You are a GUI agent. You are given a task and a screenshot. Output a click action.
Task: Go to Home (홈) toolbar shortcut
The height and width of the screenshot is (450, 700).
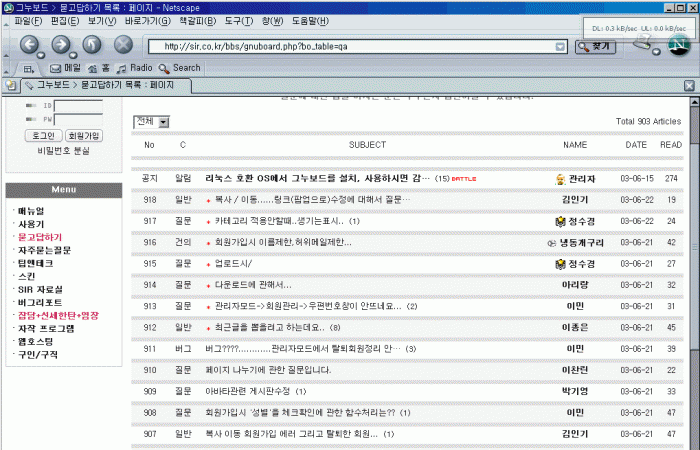tap(99, 68)
